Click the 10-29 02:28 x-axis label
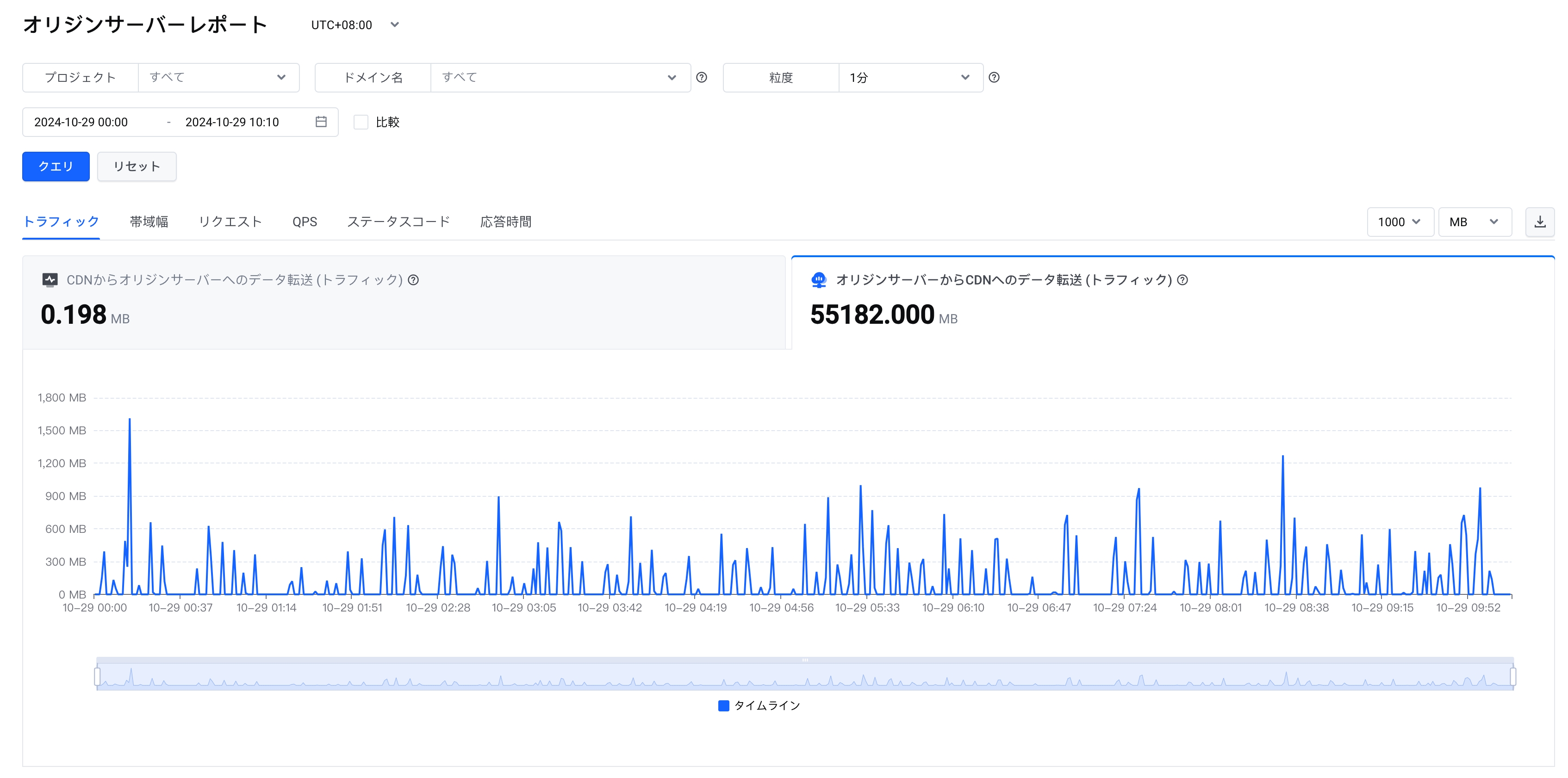1568x778 pixels. coord(438,607)
